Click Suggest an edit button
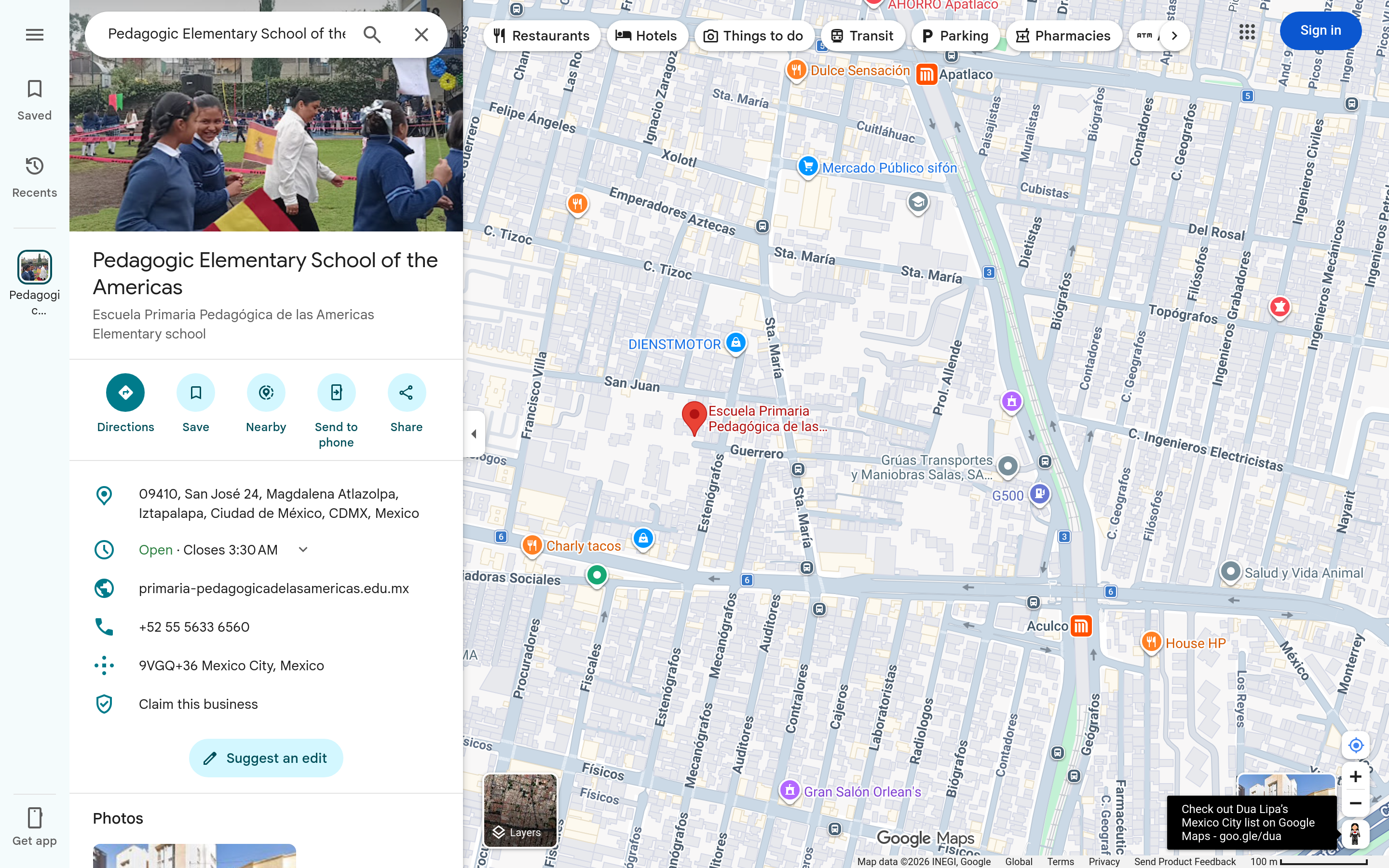Image resolution: width=1389 pixels, height=868 pixels. (x=266, y=758)
